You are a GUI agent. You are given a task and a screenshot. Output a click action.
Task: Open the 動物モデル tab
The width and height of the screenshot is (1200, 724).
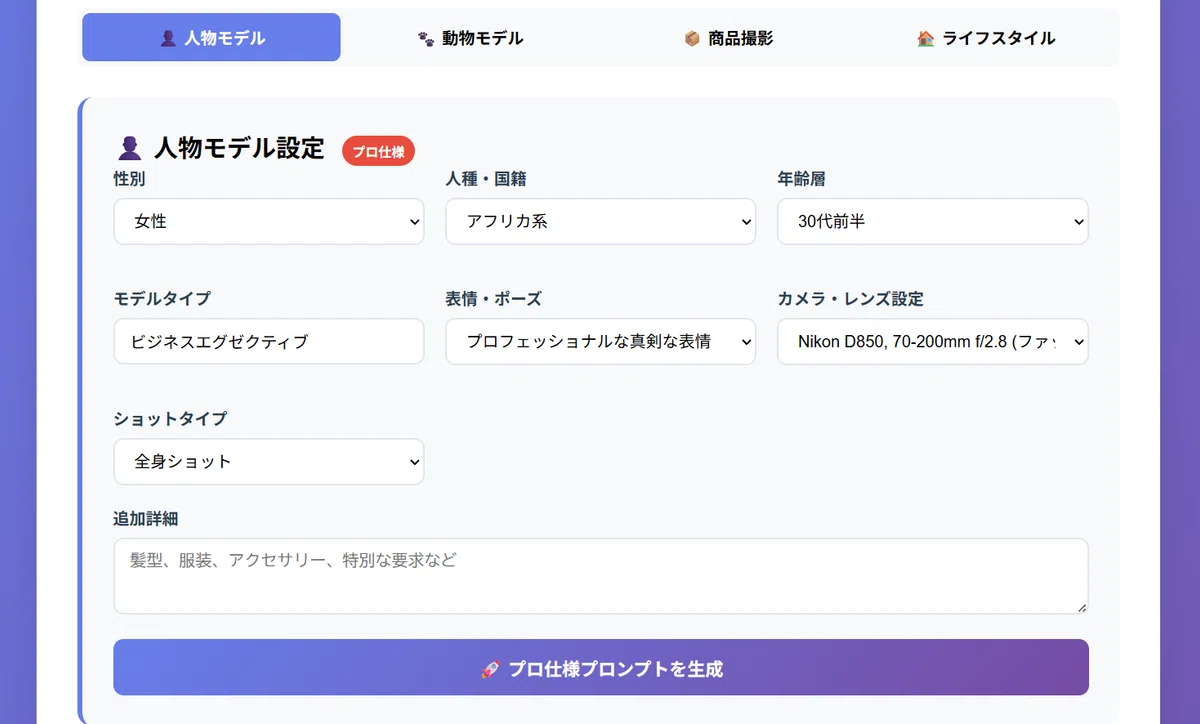tap(470, 38)
